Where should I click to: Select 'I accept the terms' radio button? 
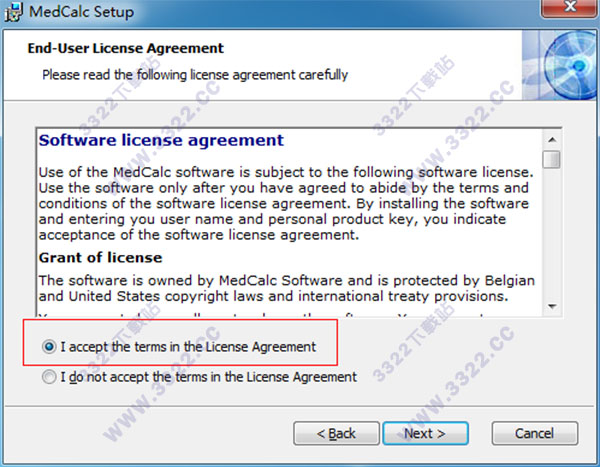click(x=49, y=347)
